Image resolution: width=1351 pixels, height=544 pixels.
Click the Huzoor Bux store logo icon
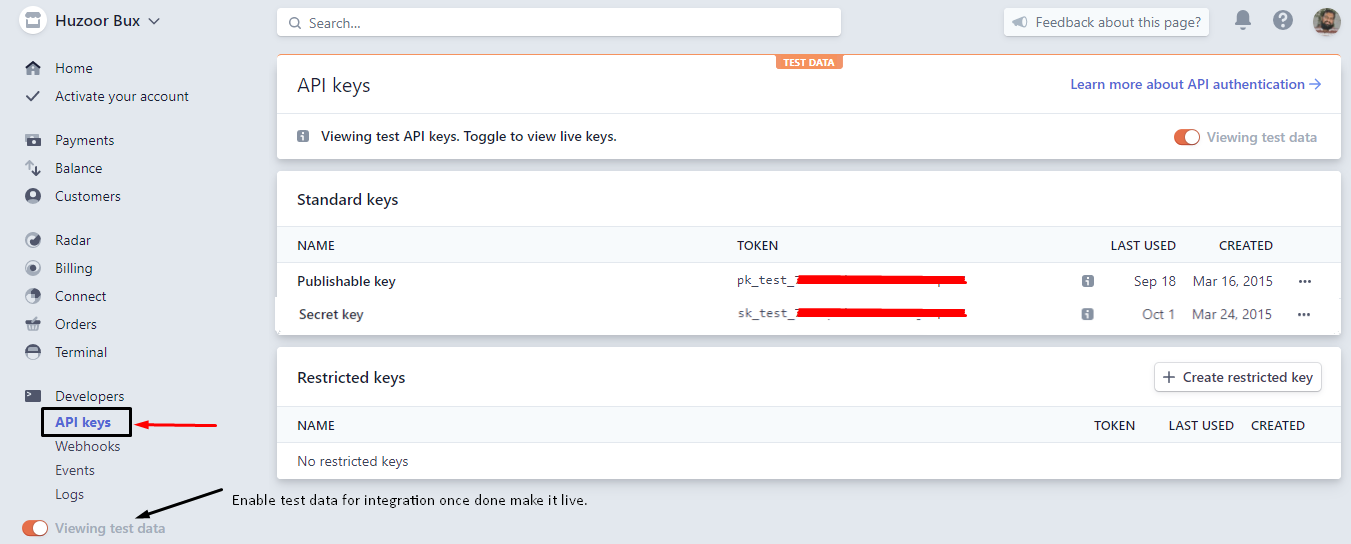click(33, 21)
